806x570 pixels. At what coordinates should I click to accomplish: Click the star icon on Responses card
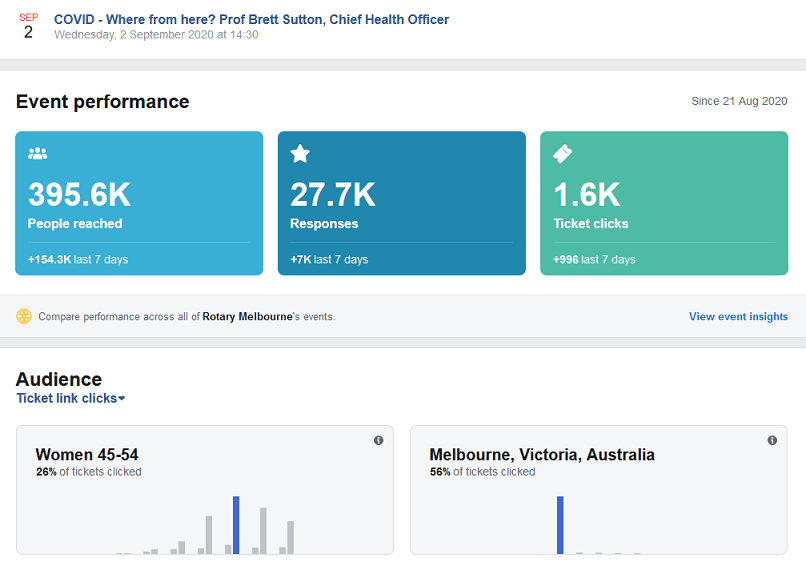click(300, 154)
